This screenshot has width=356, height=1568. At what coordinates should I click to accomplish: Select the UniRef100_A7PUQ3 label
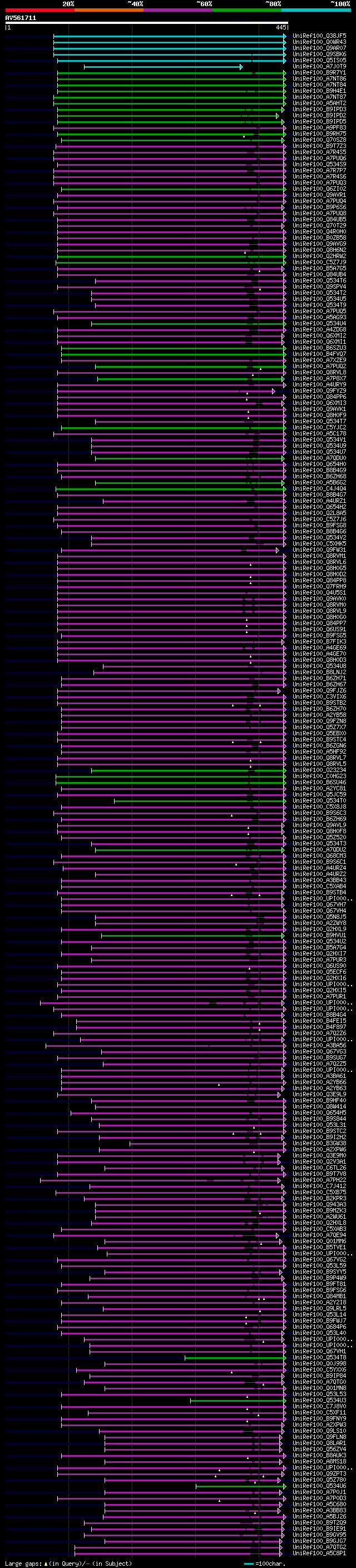click(x=319, y=182)
